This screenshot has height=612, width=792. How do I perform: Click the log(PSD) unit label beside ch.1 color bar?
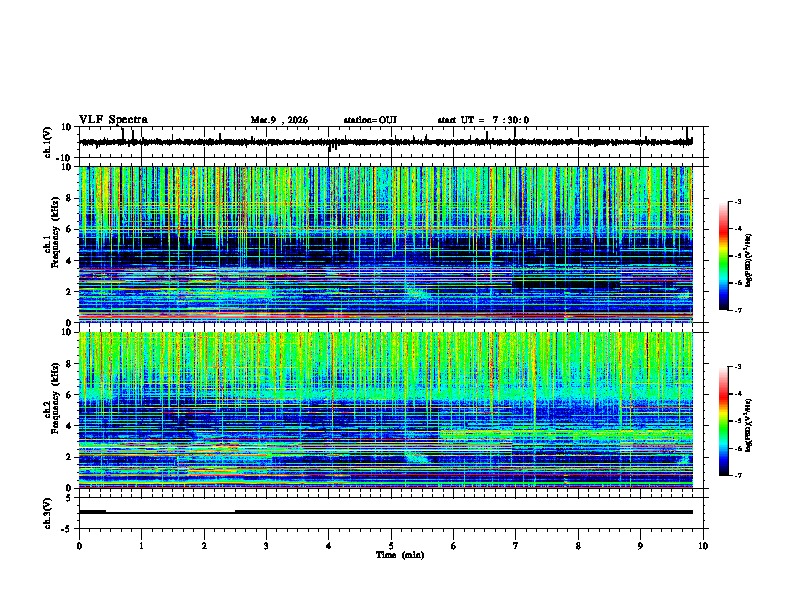click(749, 260)
